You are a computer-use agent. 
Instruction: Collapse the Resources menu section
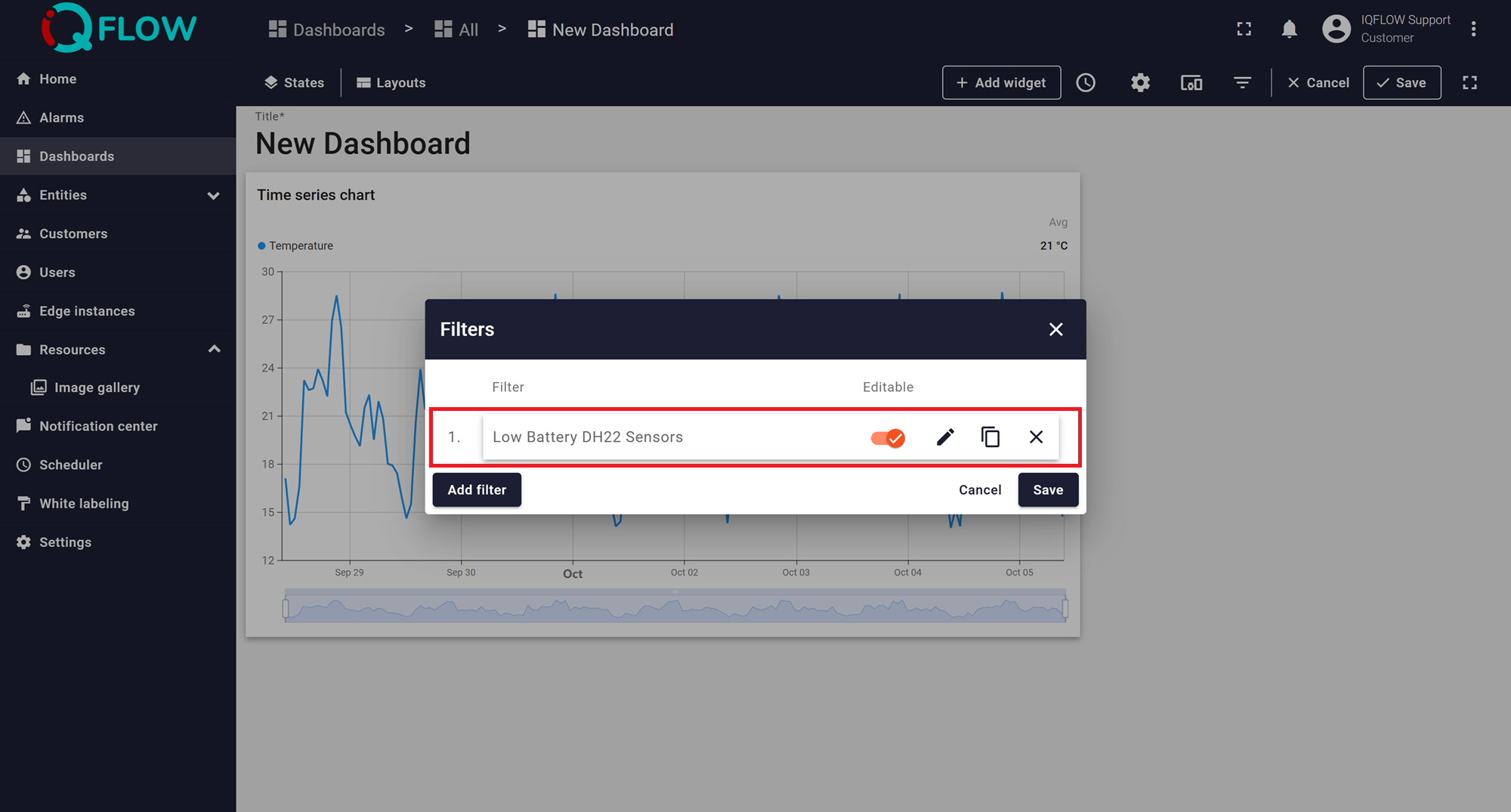214,350
